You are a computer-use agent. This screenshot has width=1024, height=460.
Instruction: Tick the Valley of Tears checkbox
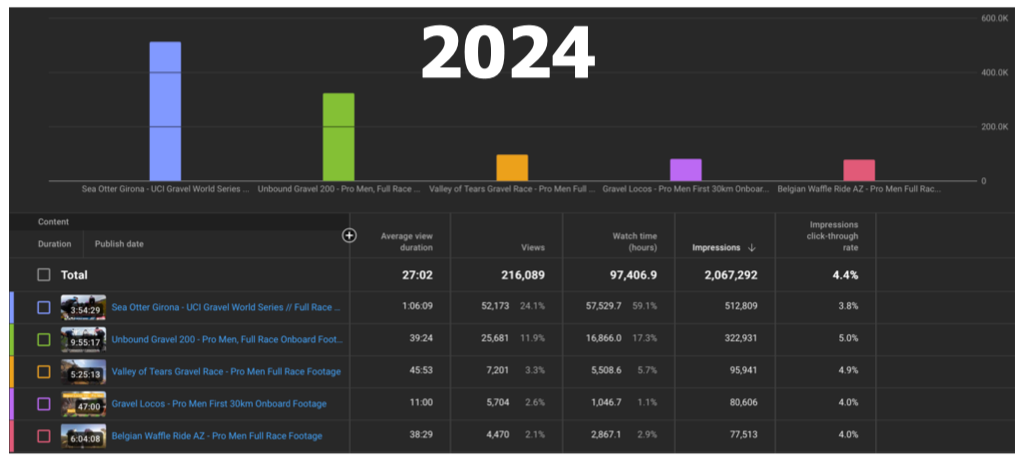(x=43, y=372)
